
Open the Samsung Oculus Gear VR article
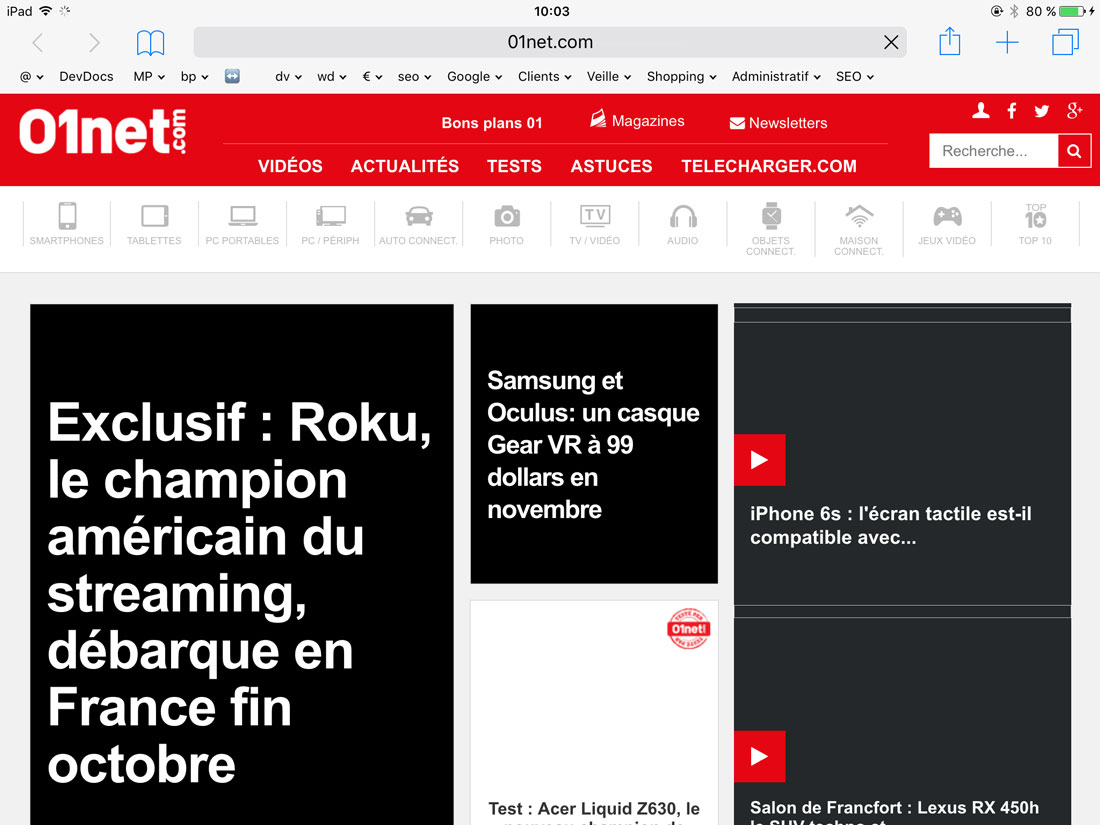coord(594,443)
